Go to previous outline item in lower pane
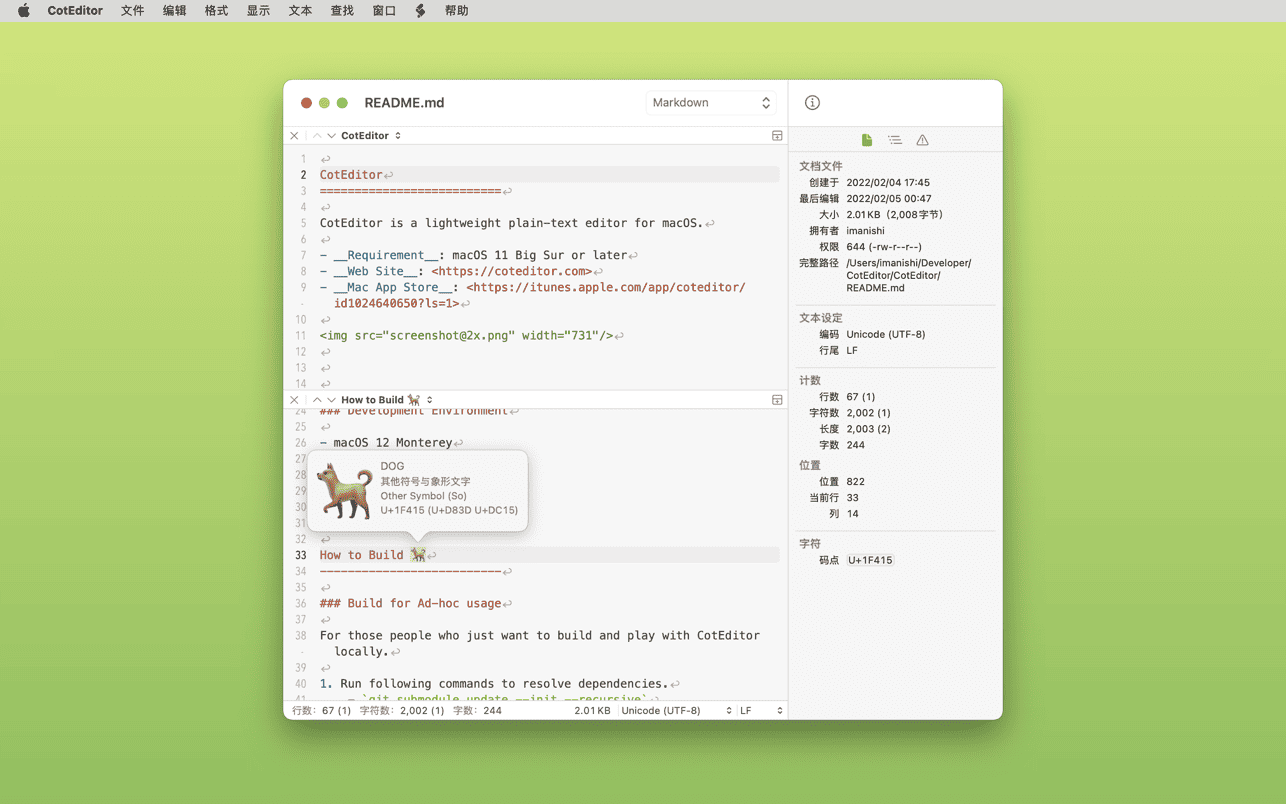Image resolution: width=1286 pixels, height=804 pixels. click(317, 400)
